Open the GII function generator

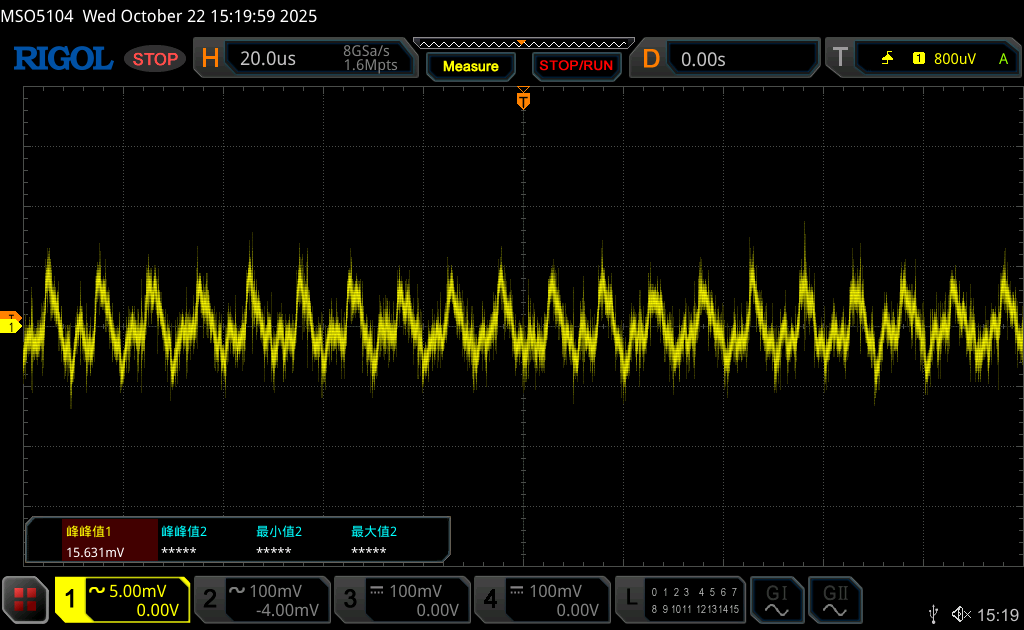tap(835, 599)
